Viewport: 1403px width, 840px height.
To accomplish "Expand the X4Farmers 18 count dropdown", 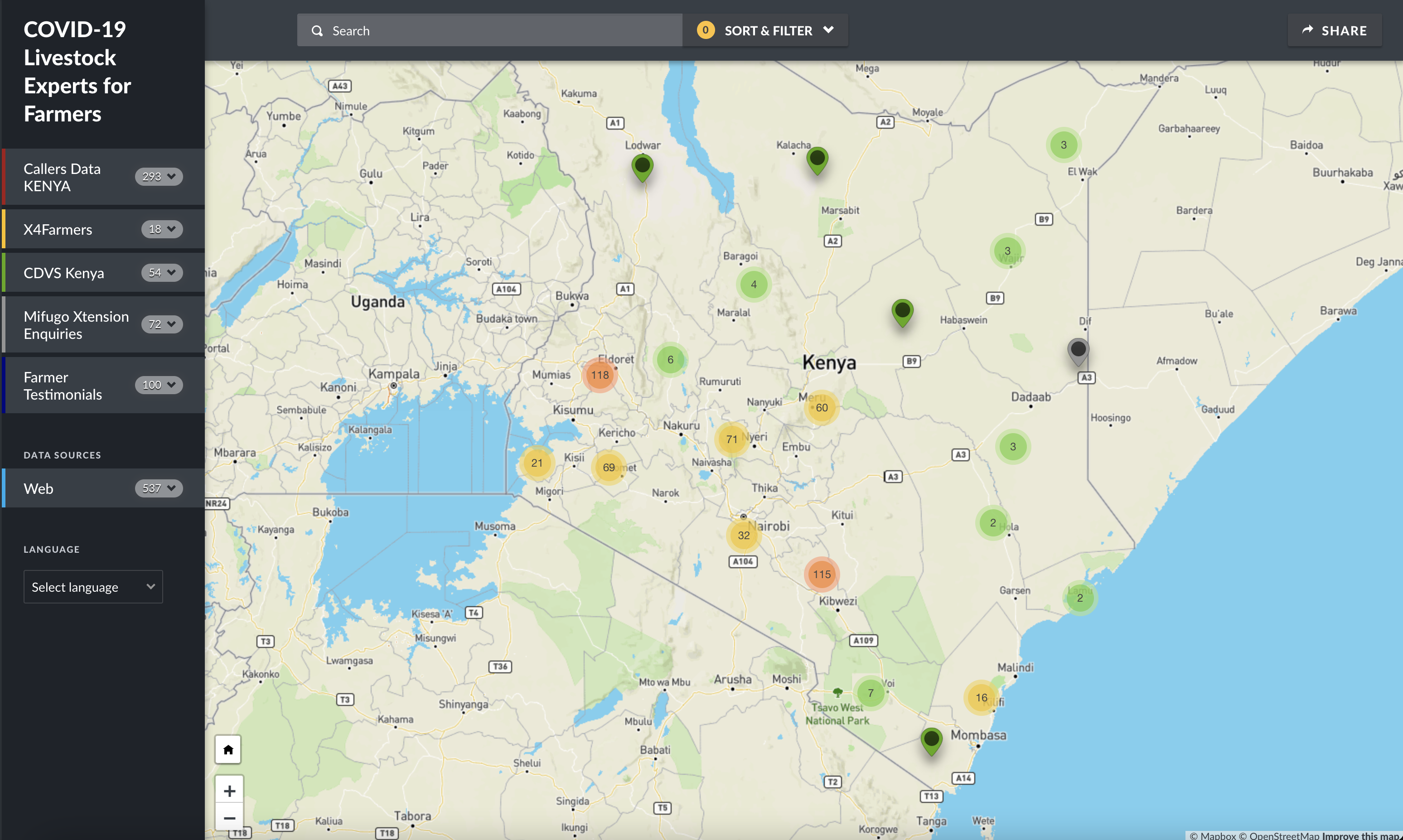I will click(162, 229).
